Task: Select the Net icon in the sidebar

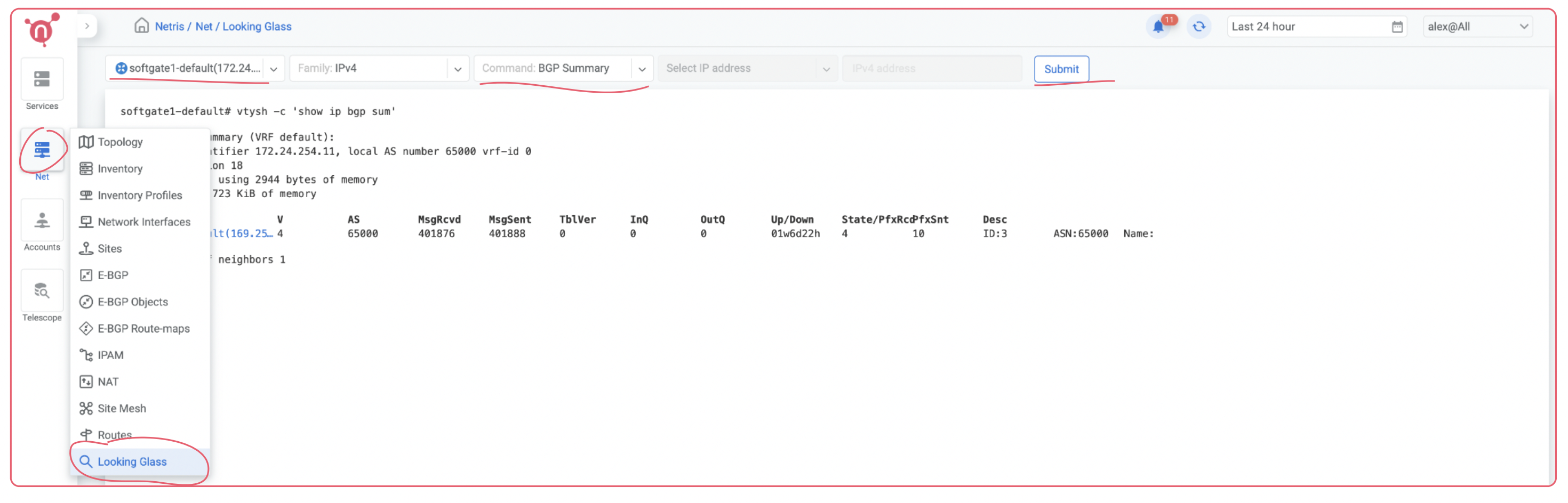Action: [42, 151]
